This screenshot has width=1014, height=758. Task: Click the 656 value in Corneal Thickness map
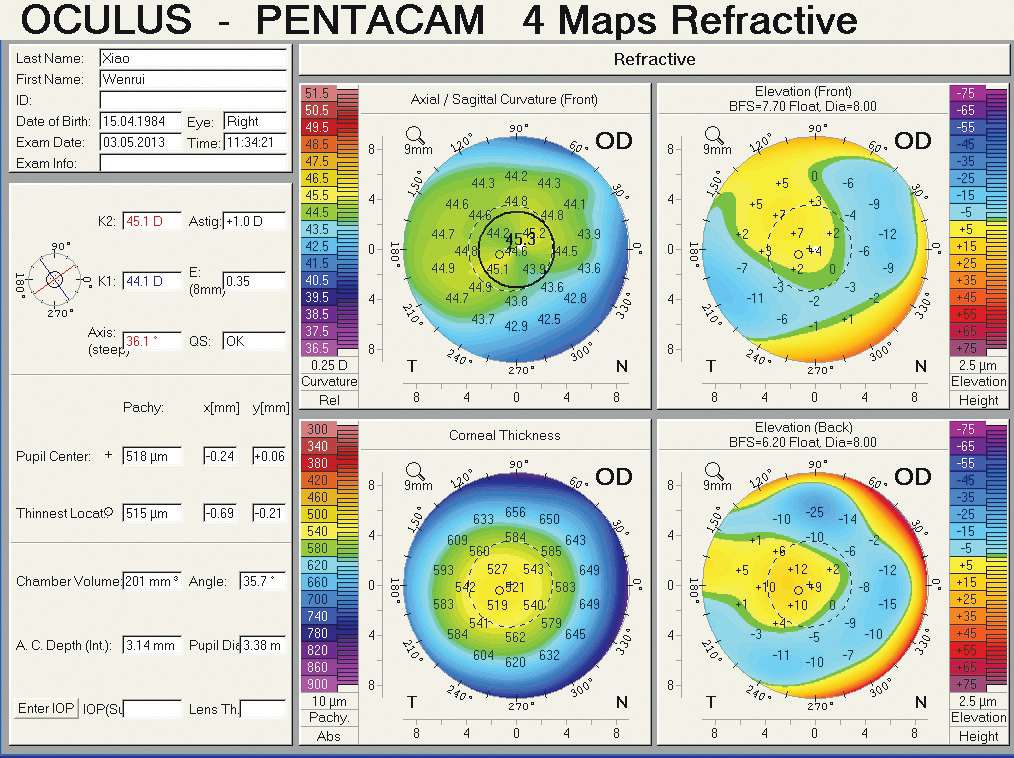click(x=515, y=512)
